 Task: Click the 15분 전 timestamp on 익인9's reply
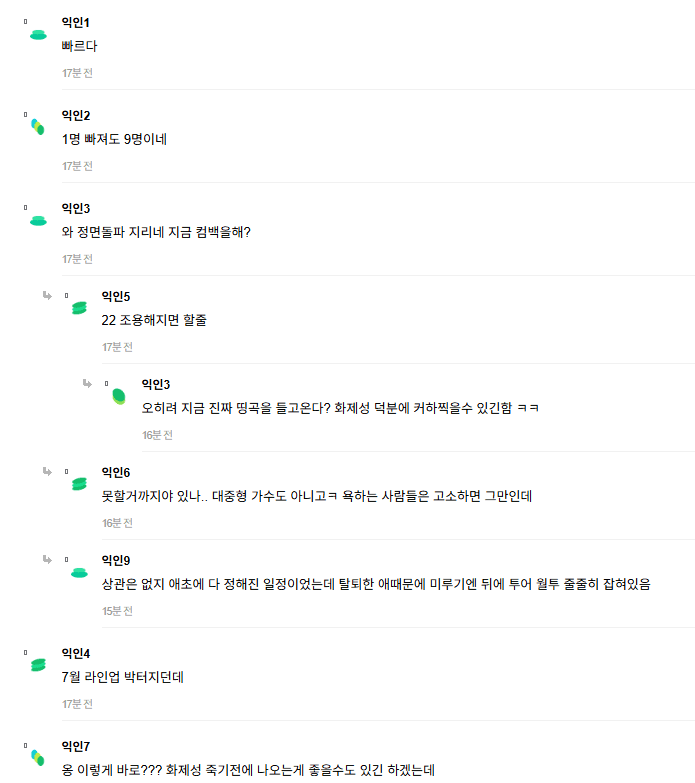tap(117, 611)
